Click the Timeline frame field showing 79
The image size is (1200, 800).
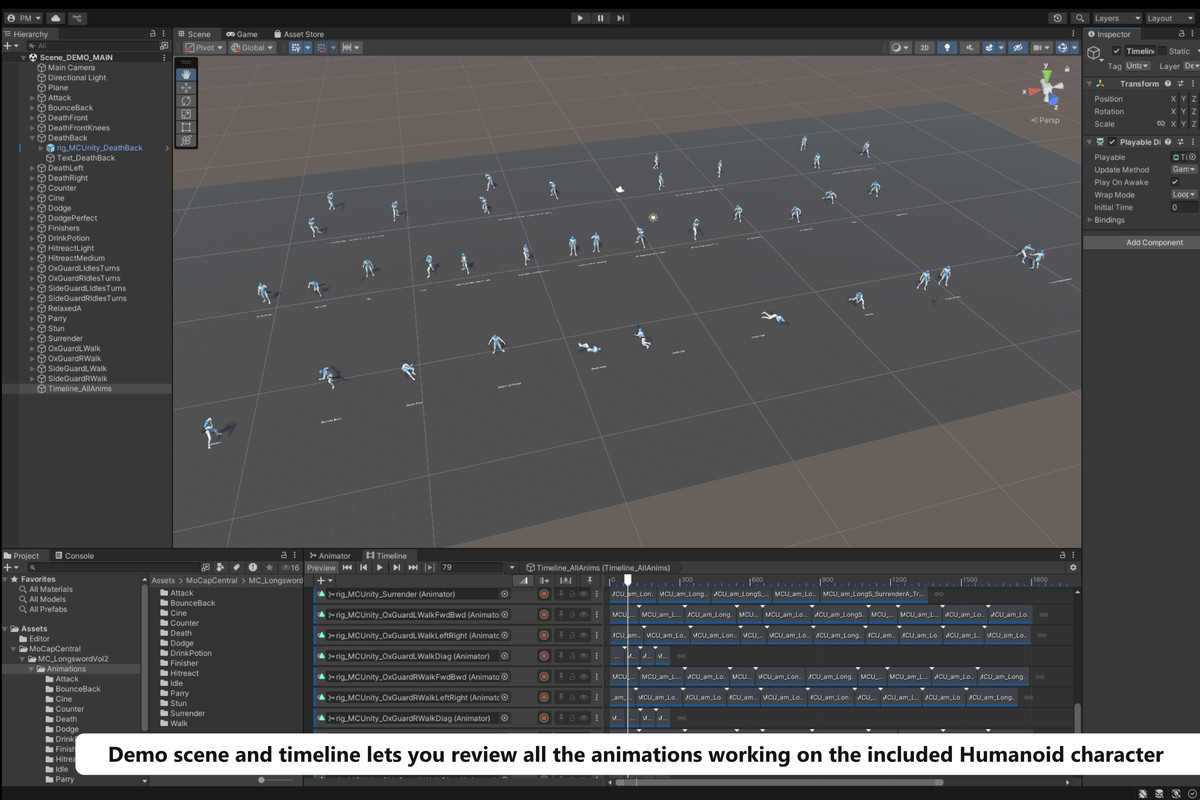(470, 565)
